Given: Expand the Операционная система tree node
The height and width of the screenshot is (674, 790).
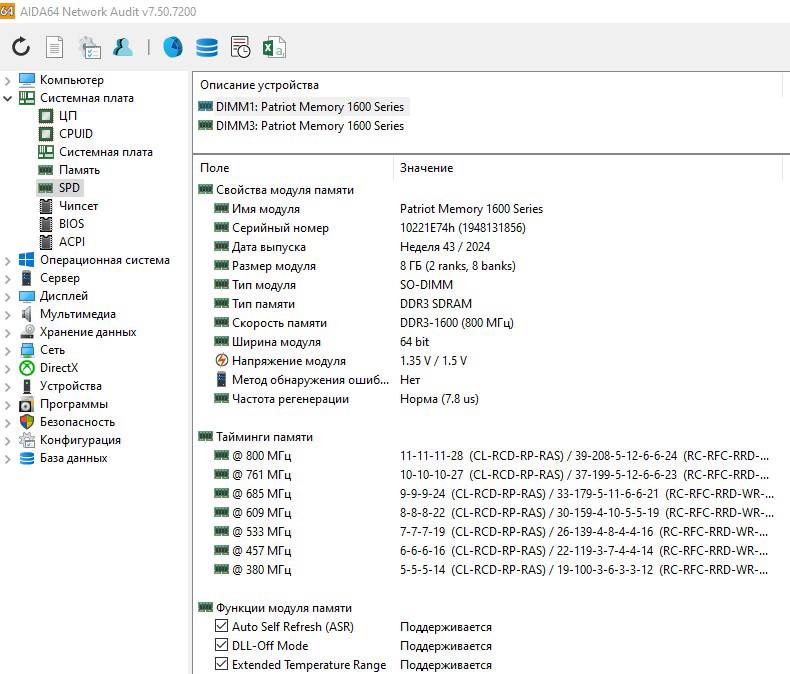Looking at the screenshot, I should tap(9, 260).
